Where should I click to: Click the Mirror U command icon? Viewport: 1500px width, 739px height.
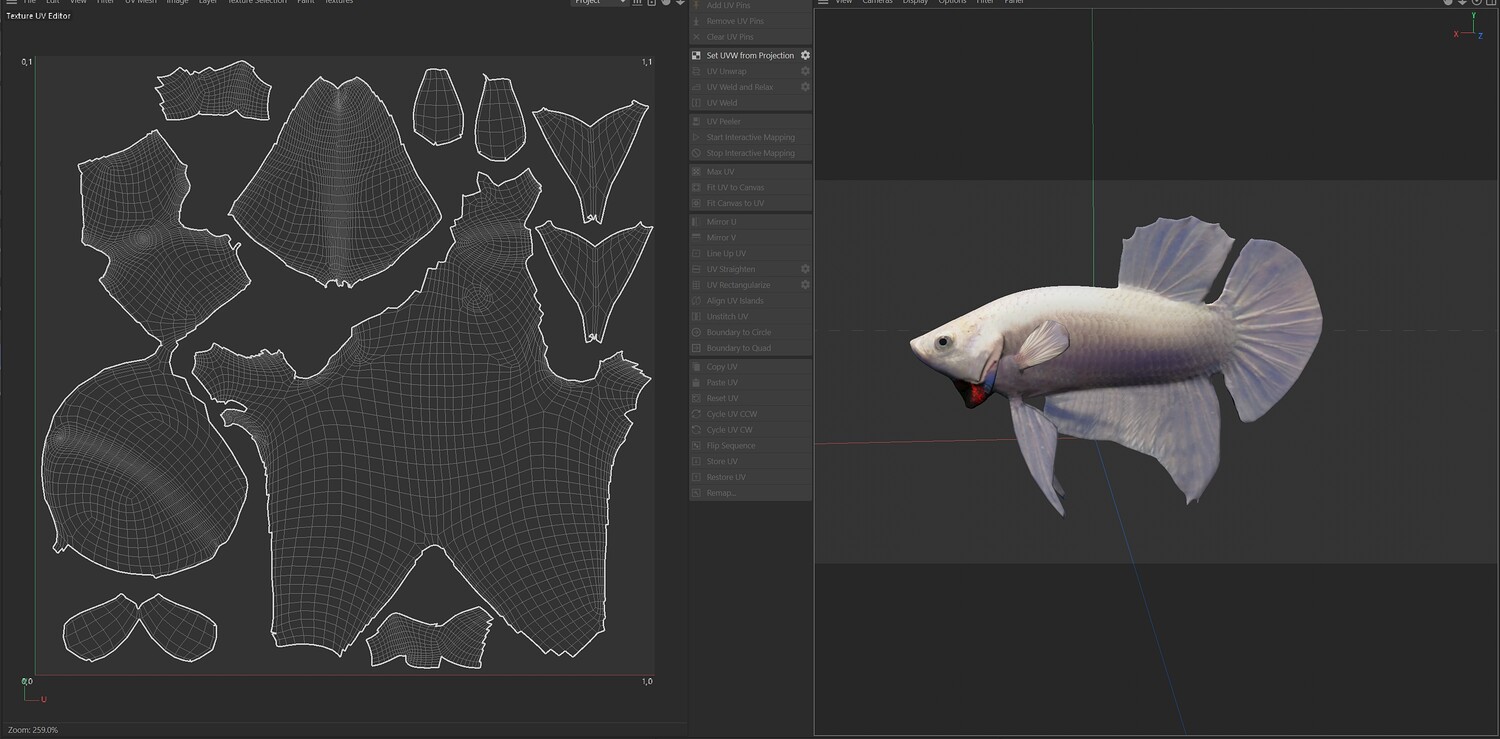pos(696,222)
